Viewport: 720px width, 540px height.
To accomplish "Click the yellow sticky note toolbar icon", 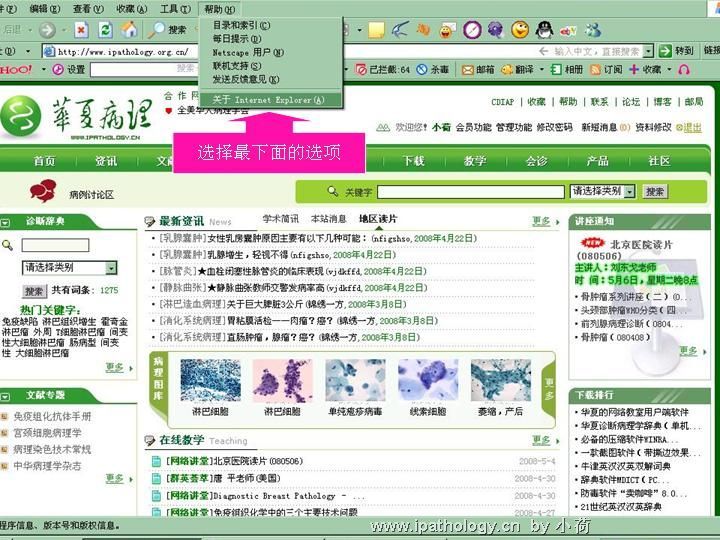I will click(x=376, y=30).
